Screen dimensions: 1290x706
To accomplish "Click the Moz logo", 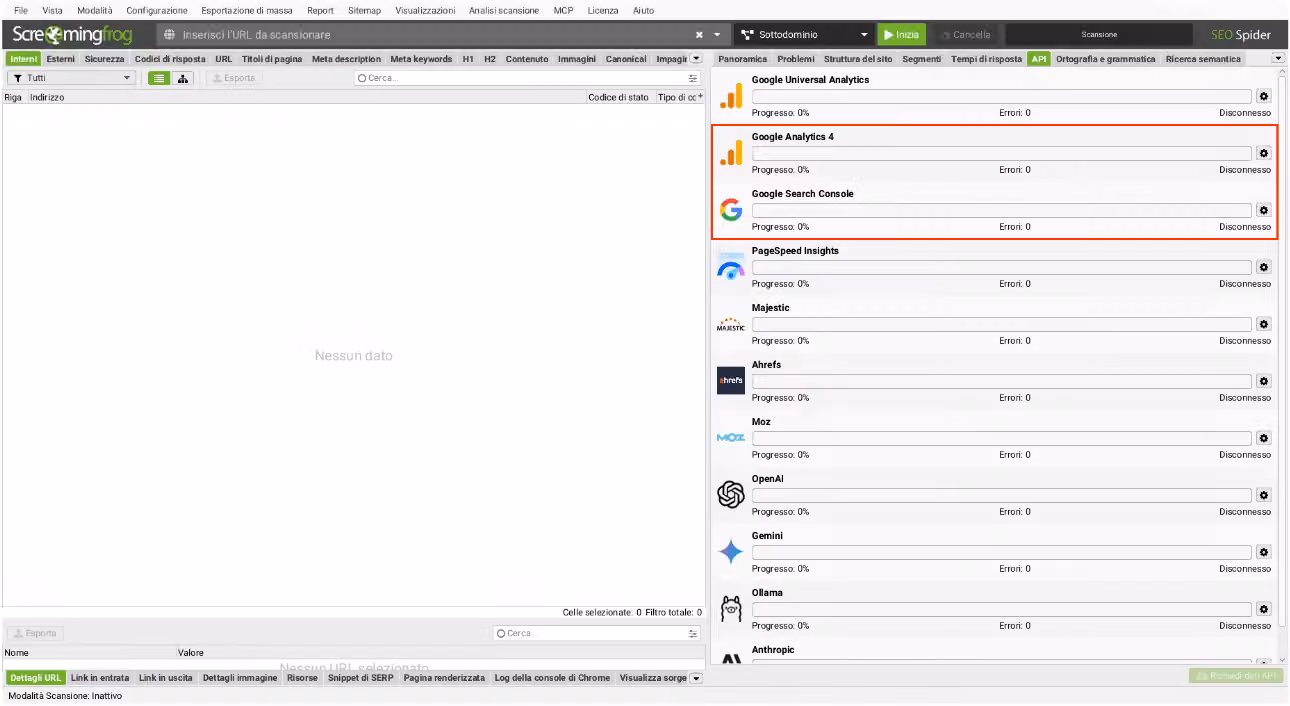I will [x=731, y=438].
